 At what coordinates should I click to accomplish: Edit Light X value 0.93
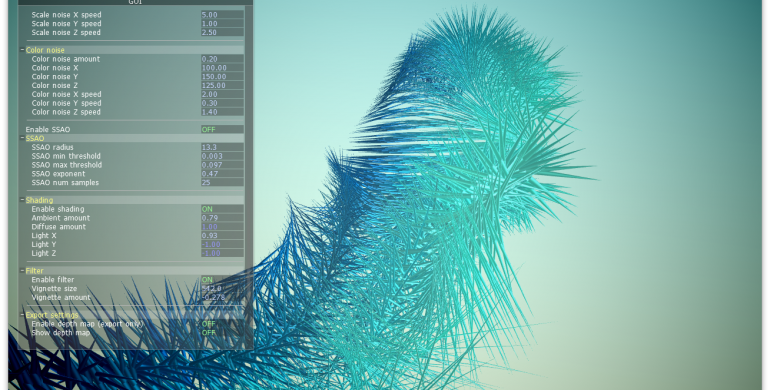coord(222,236)
